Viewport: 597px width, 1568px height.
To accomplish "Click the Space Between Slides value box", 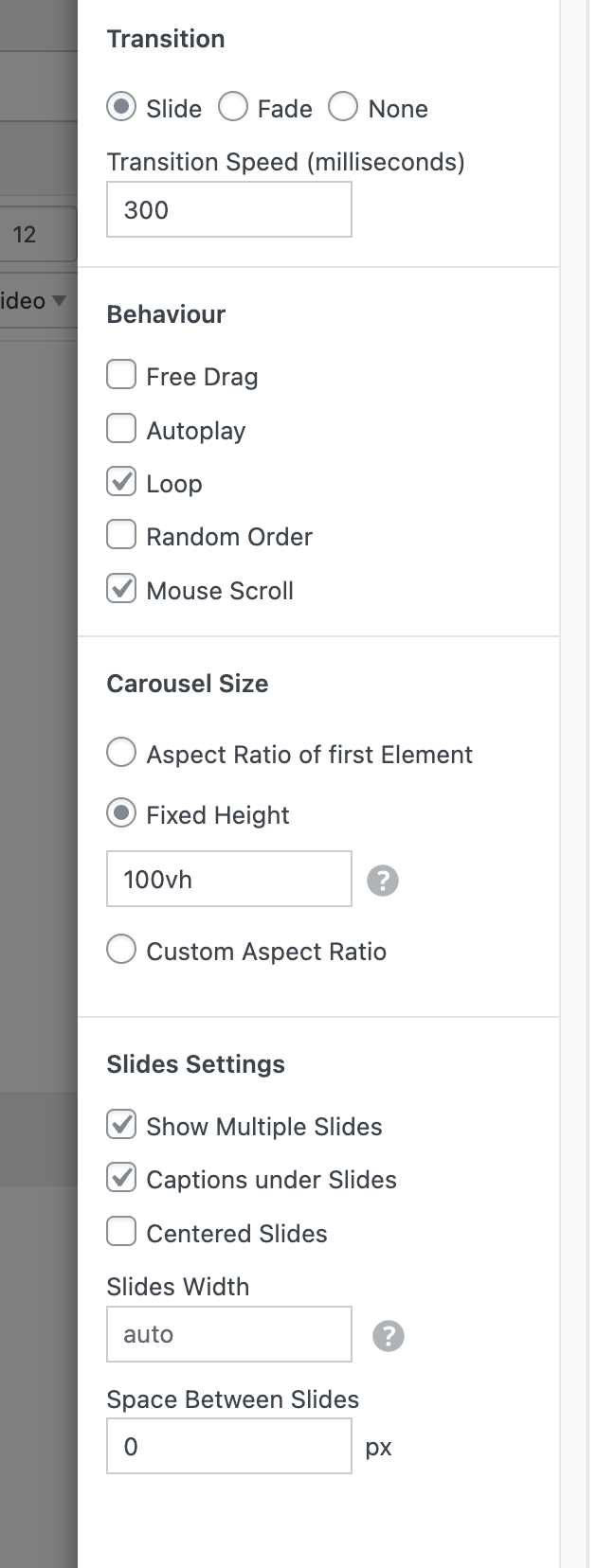I will (228, 1446).
